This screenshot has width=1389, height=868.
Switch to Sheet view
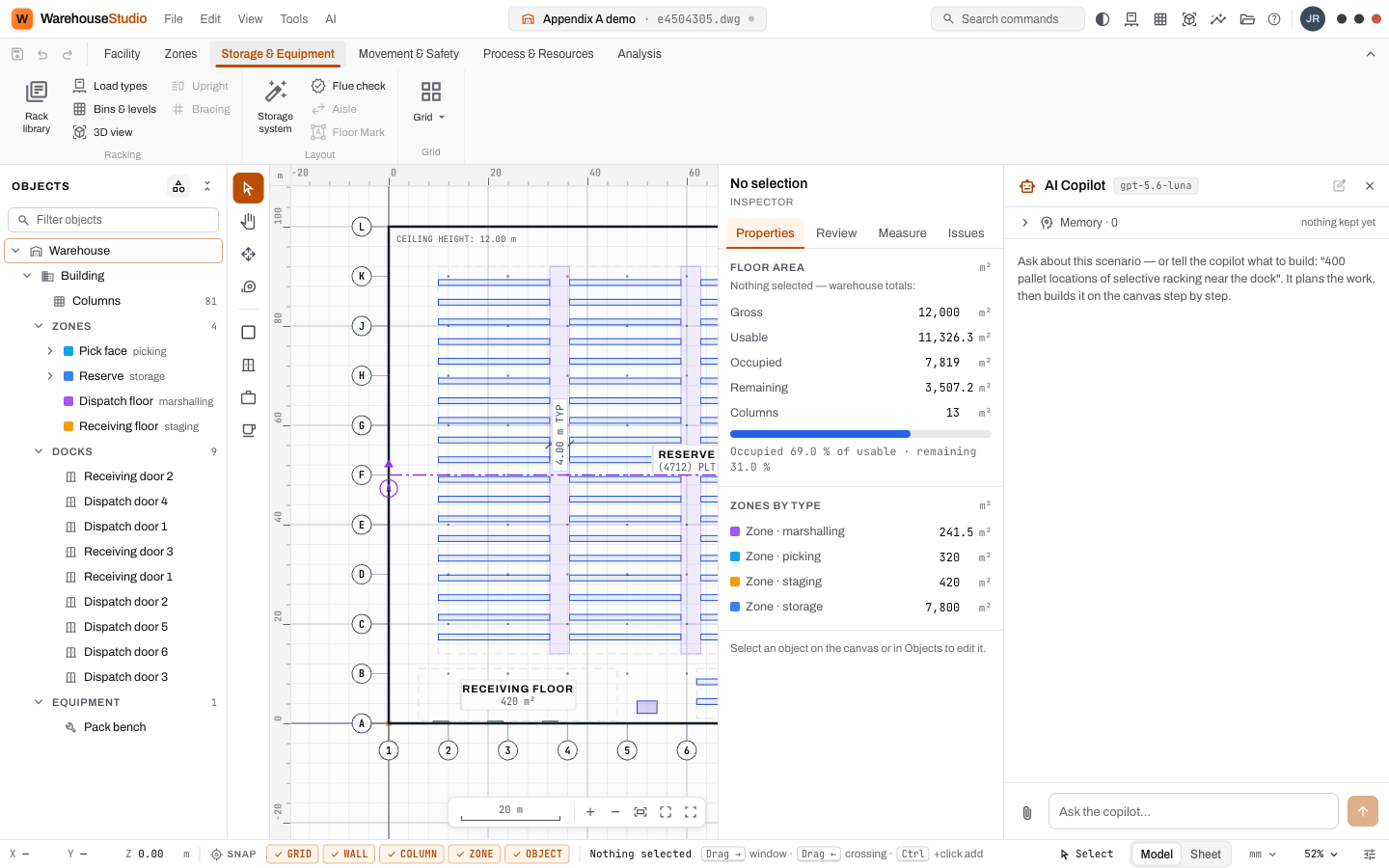(x=1205, y=854)
